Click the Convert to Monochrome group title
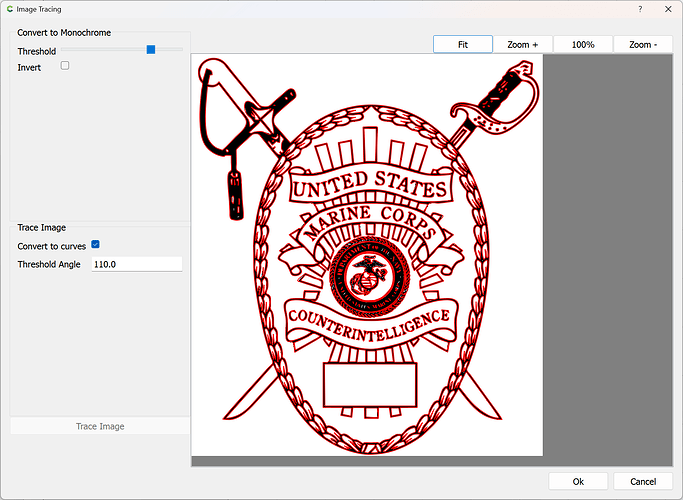 coord(64,33)
